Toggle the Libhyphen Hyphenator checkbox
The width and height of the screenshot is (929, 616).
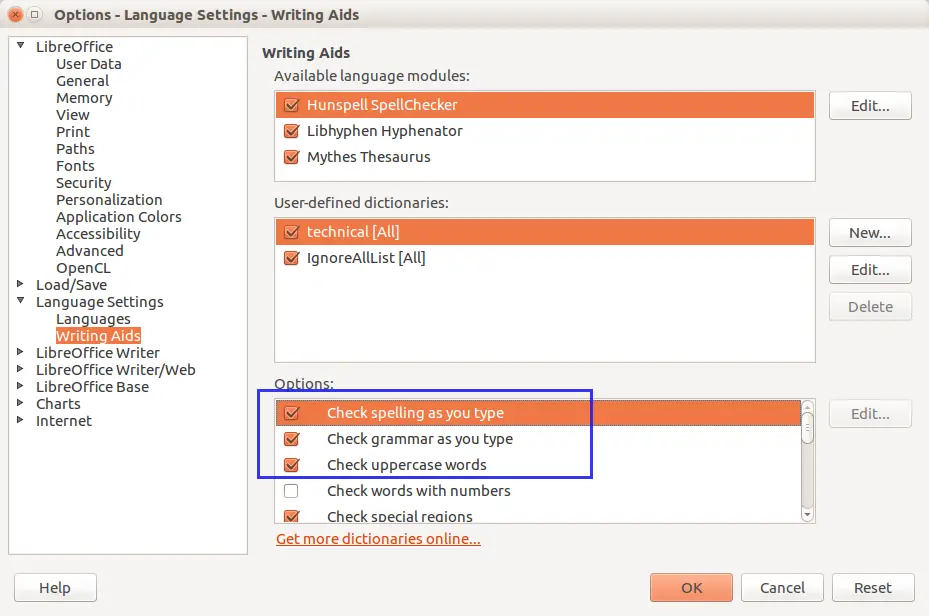pos(292,131)
